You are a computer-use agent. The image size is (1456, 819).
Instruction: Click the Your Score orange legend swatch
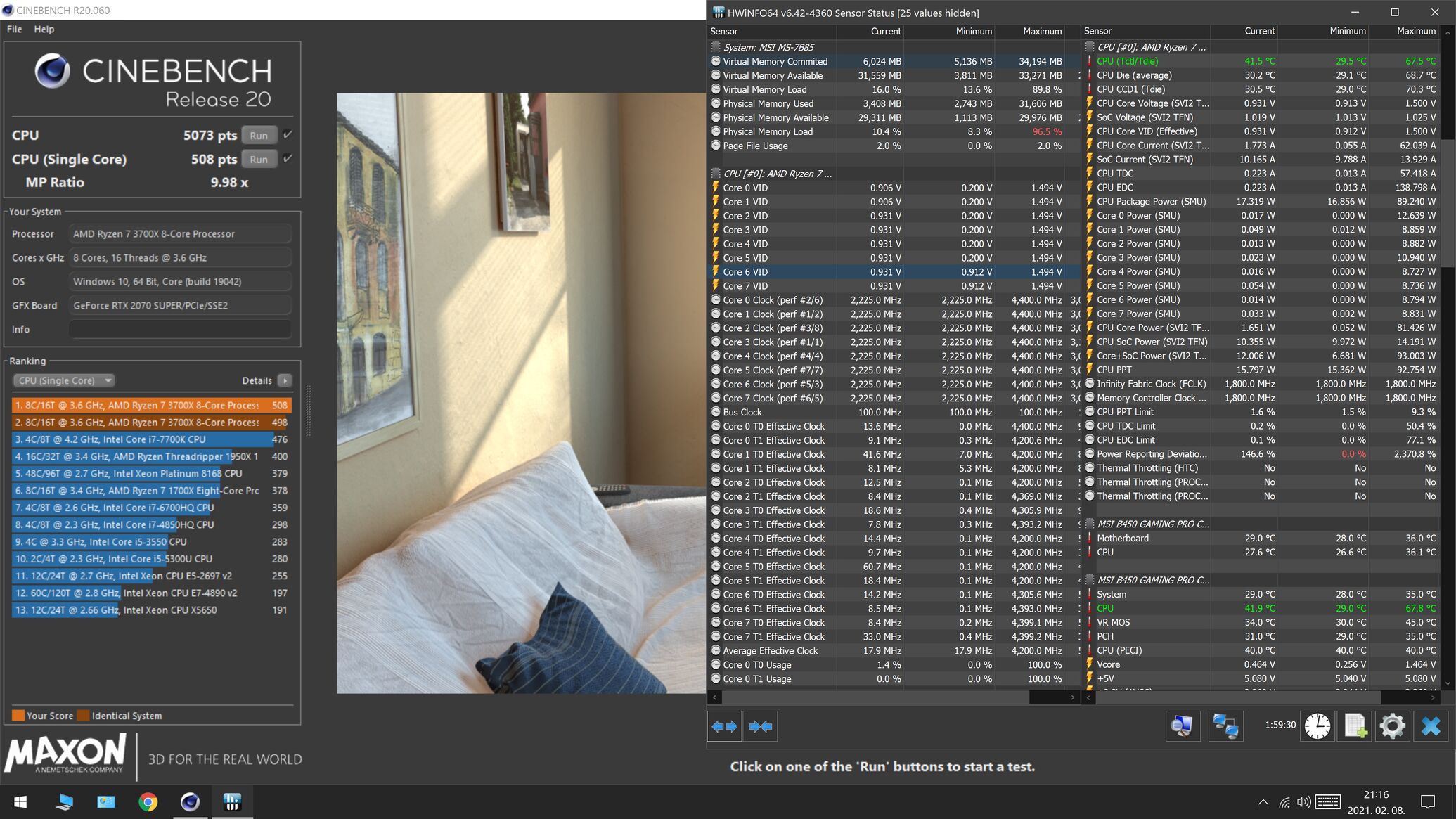click(x=18, y=716)
